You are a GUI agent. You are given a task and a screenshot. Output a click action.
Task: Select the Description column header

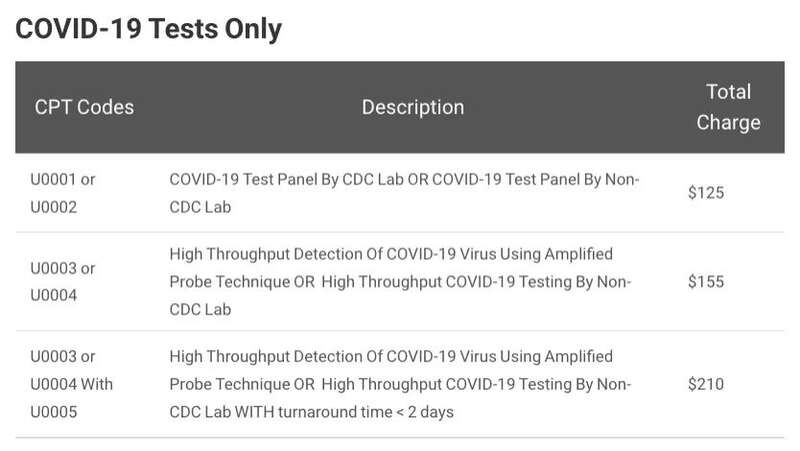click(413, 107)
